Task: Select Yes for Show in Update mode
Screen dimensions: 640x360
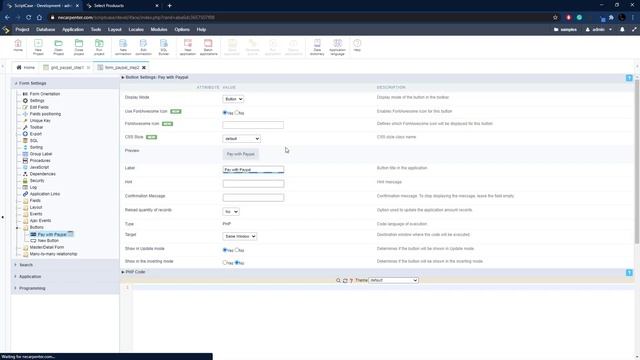Action: pos(224,250)
